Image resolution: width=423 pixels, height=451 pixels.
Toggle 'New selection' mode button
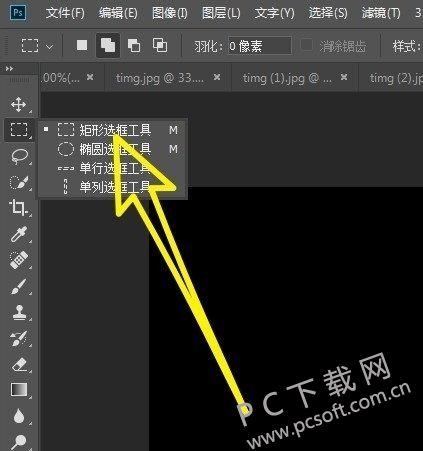click(82, 45)
